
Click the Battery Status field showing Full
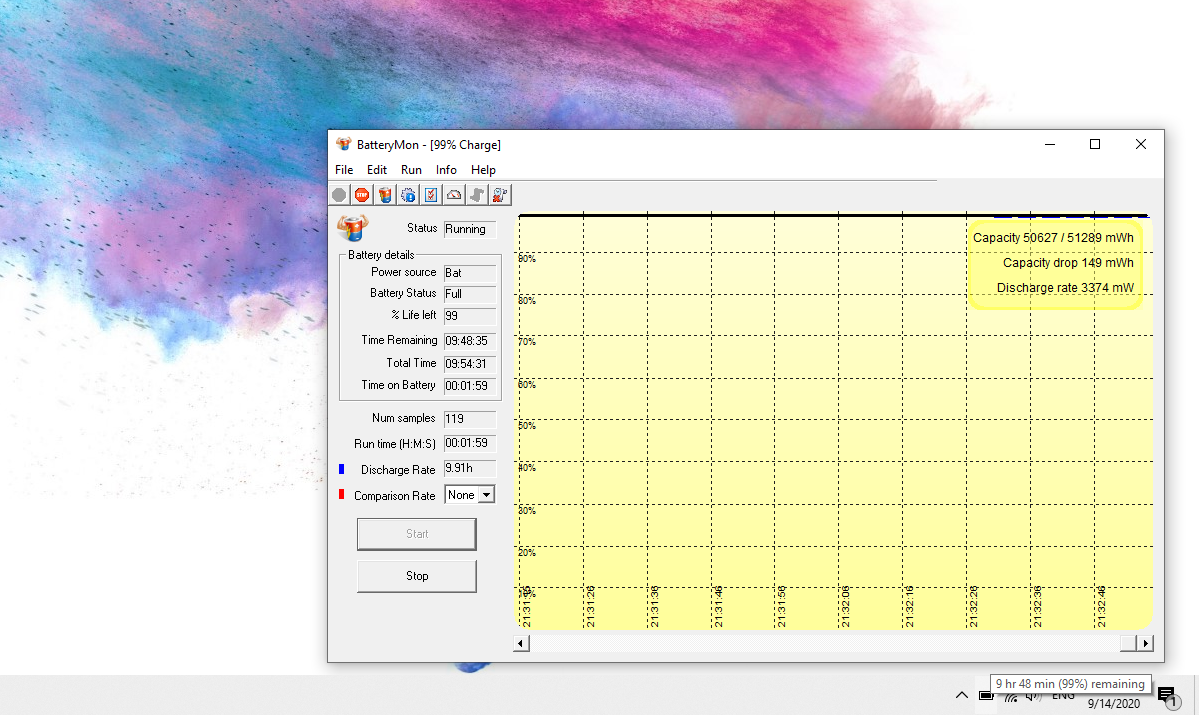tap(470, 294)
